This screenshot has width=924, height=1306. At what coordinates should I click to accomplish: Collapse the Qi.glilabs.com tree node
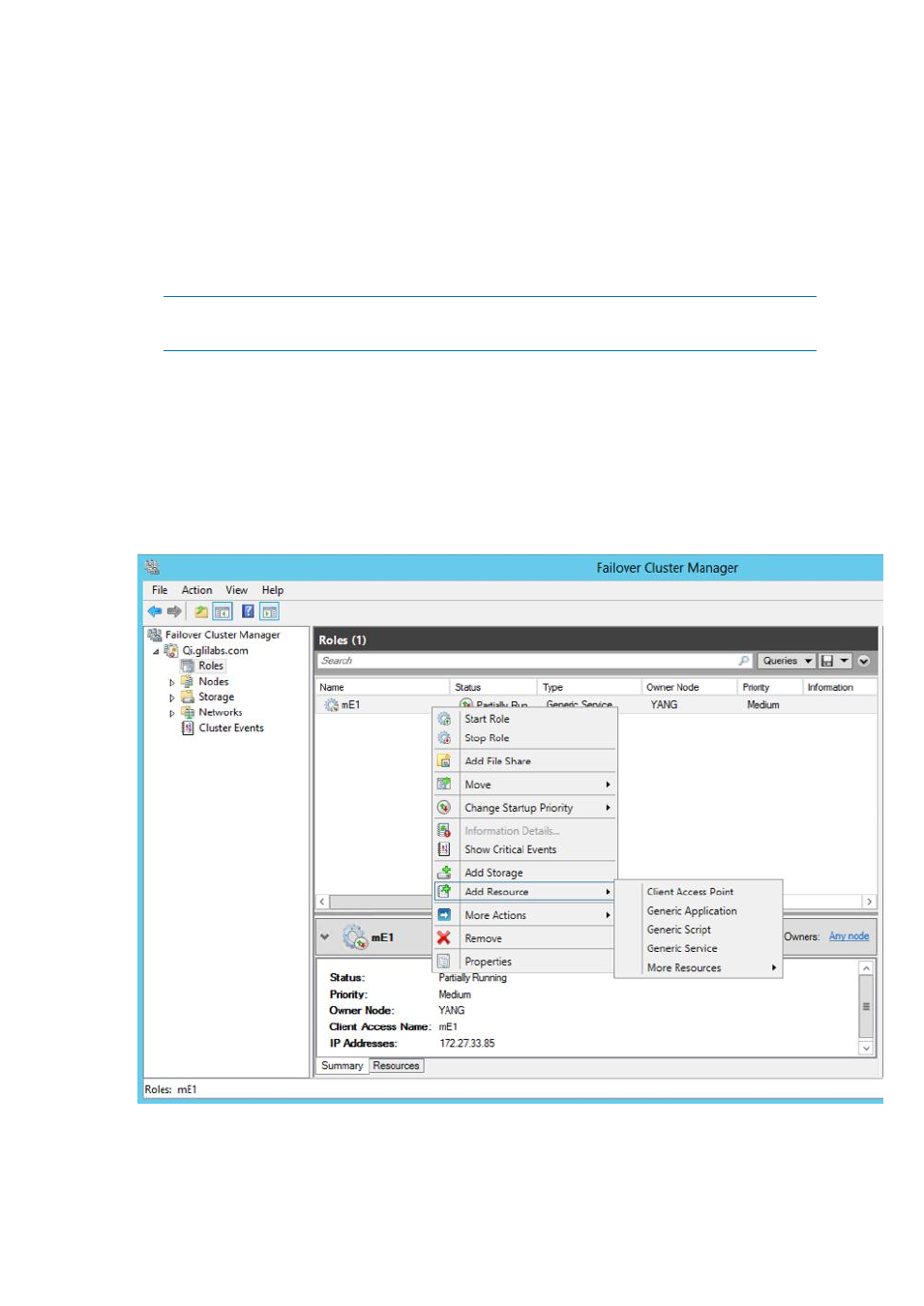click(156, 651)
